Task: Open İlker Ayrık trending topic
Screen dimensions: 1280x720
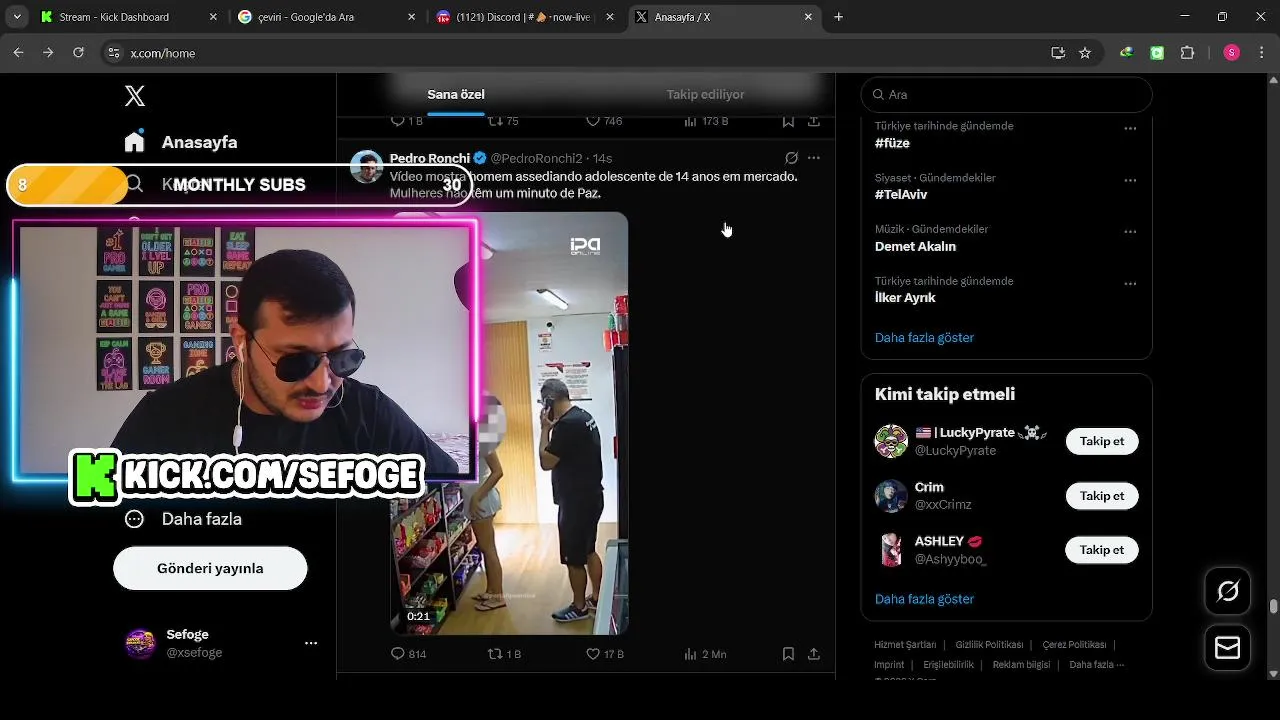Action: point(905,298)
